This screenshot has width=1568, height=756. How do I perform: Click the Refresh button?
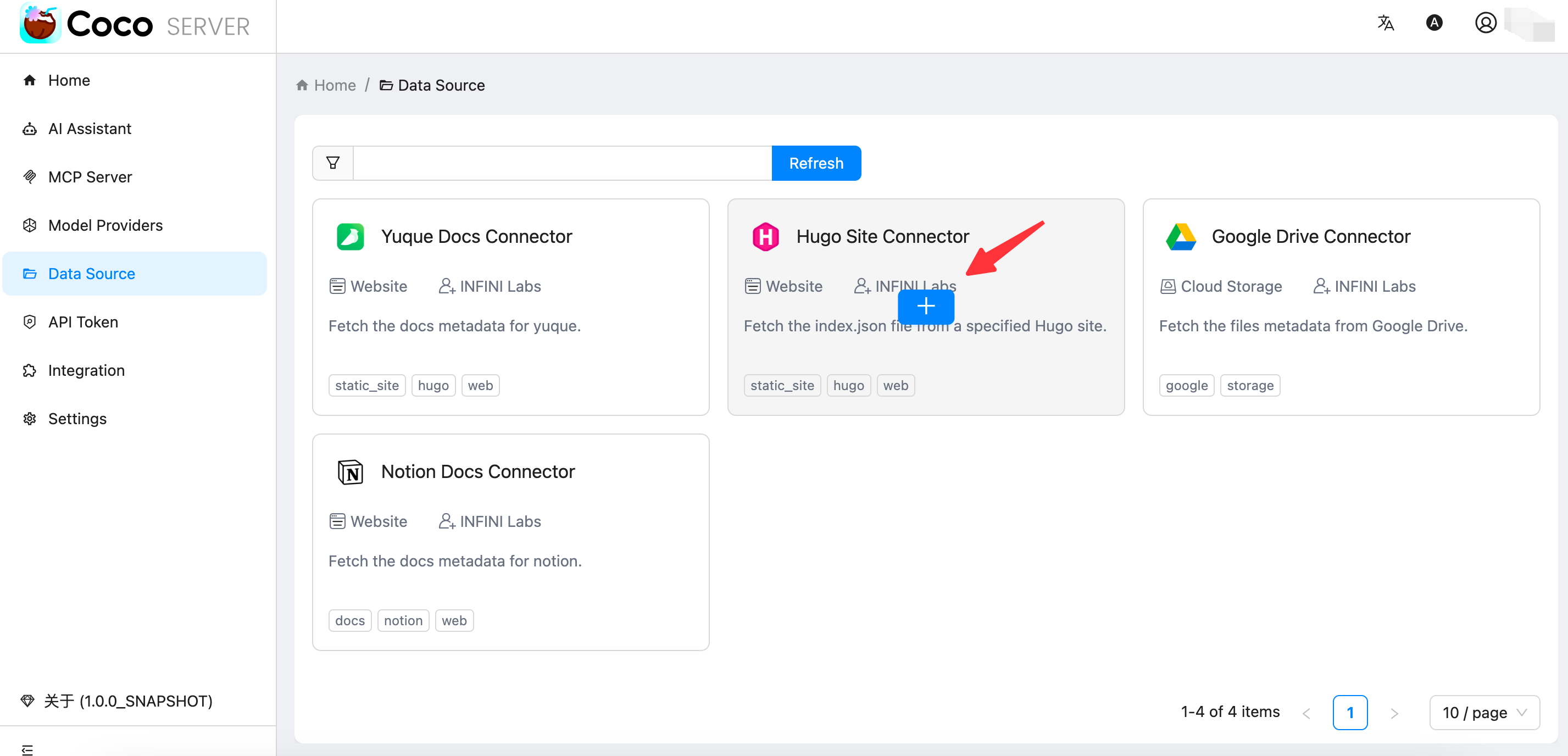pyautogui.click(x=816, y=163)
